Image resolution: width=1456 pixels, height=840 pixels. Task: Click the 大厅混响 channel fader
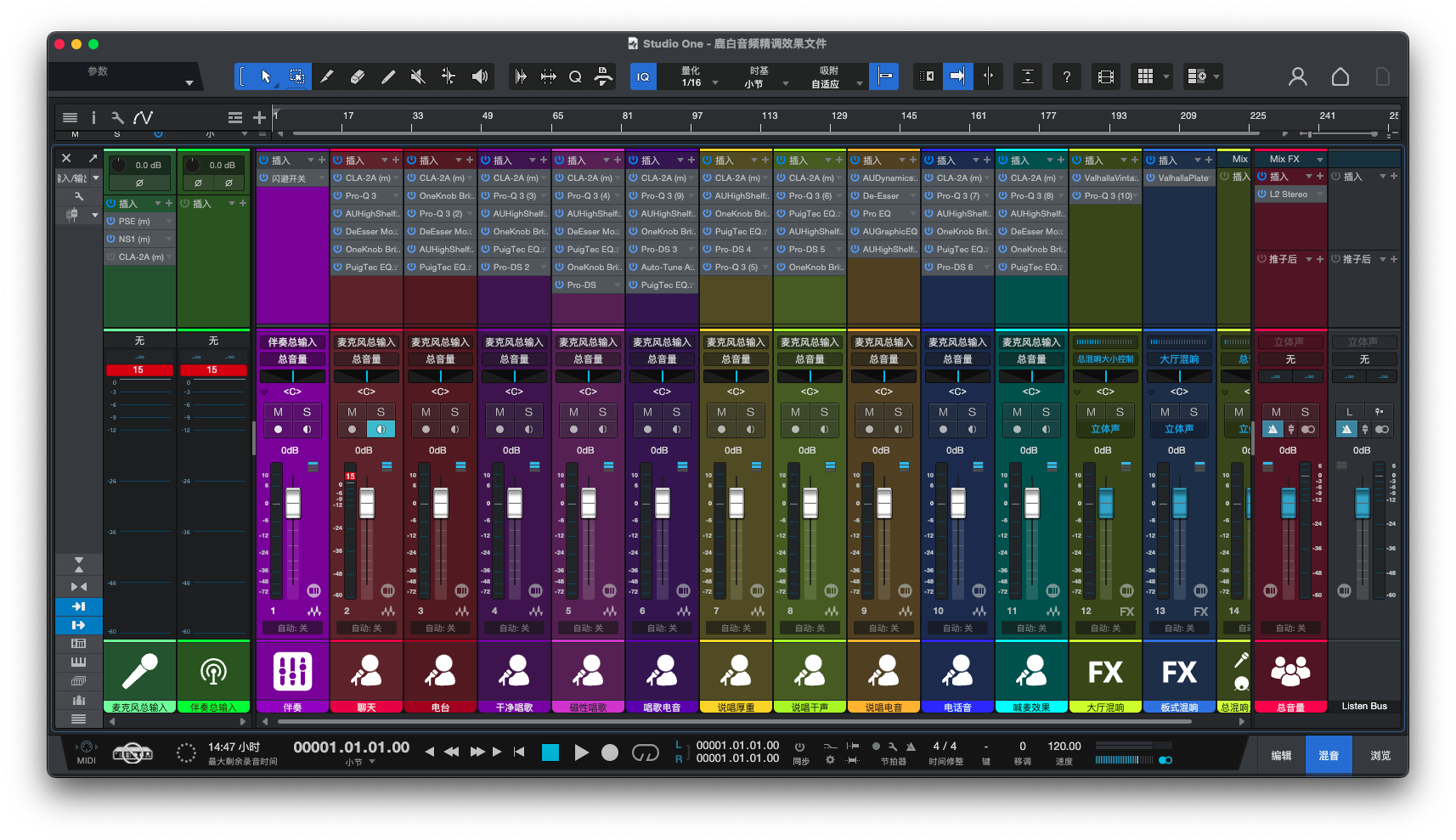(1106, 503)
